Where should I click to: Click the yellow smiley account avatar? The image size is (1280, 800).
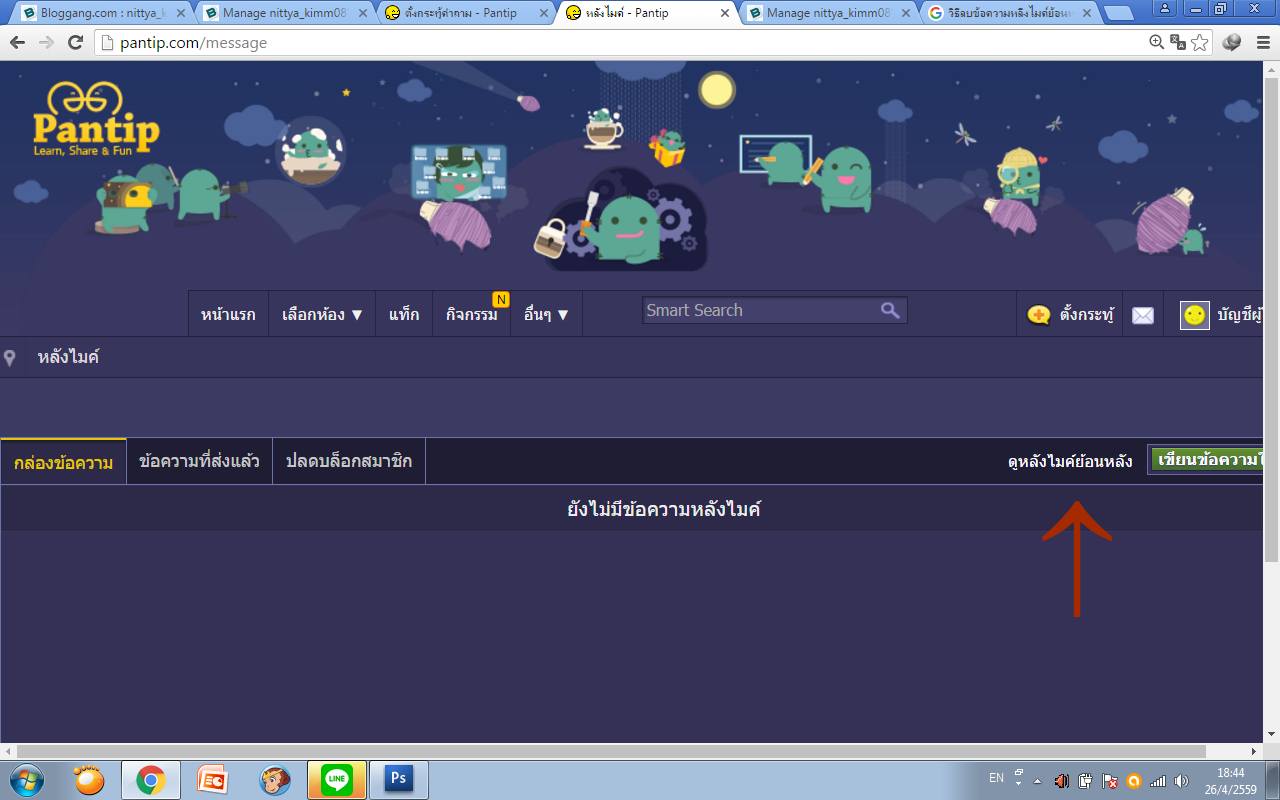tap(1194, 315)
